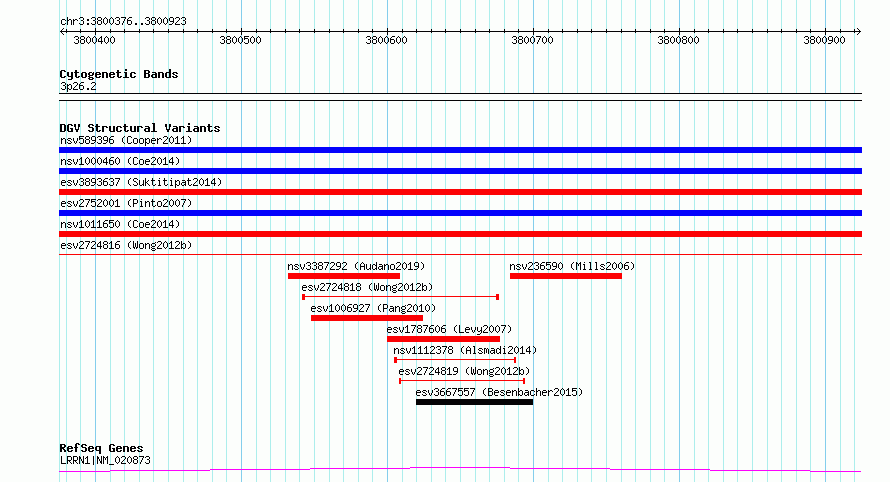Screen dimensions: 890x482
Task: Select the red bar under esv1006927
Action: pyautogui.click(x=367, y=318)
